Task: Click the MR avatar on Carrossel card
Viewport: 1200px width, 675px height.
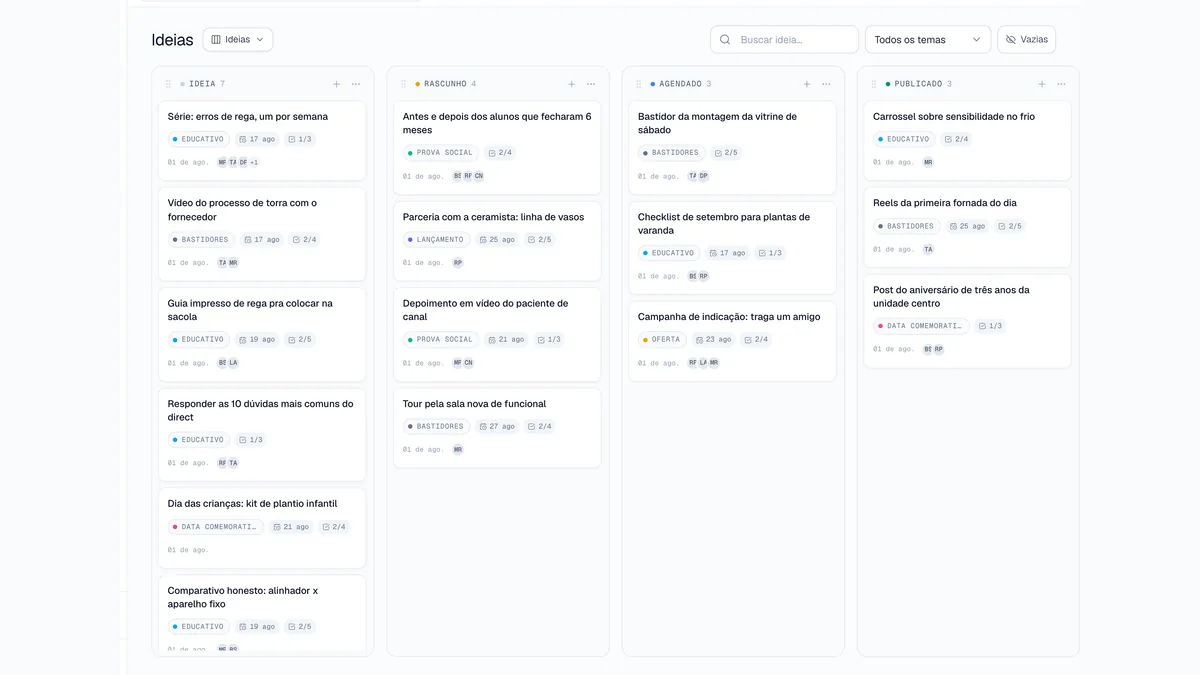Action: coord(928,162)
